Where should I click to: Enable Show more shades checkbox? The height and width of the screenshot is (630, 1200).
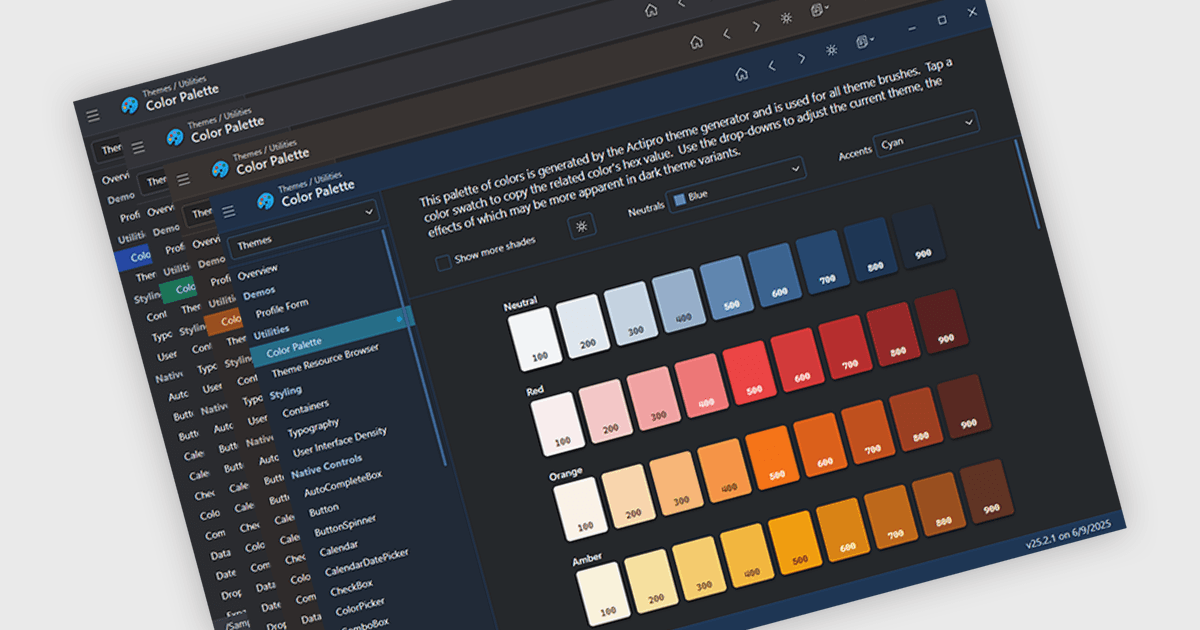443,263
